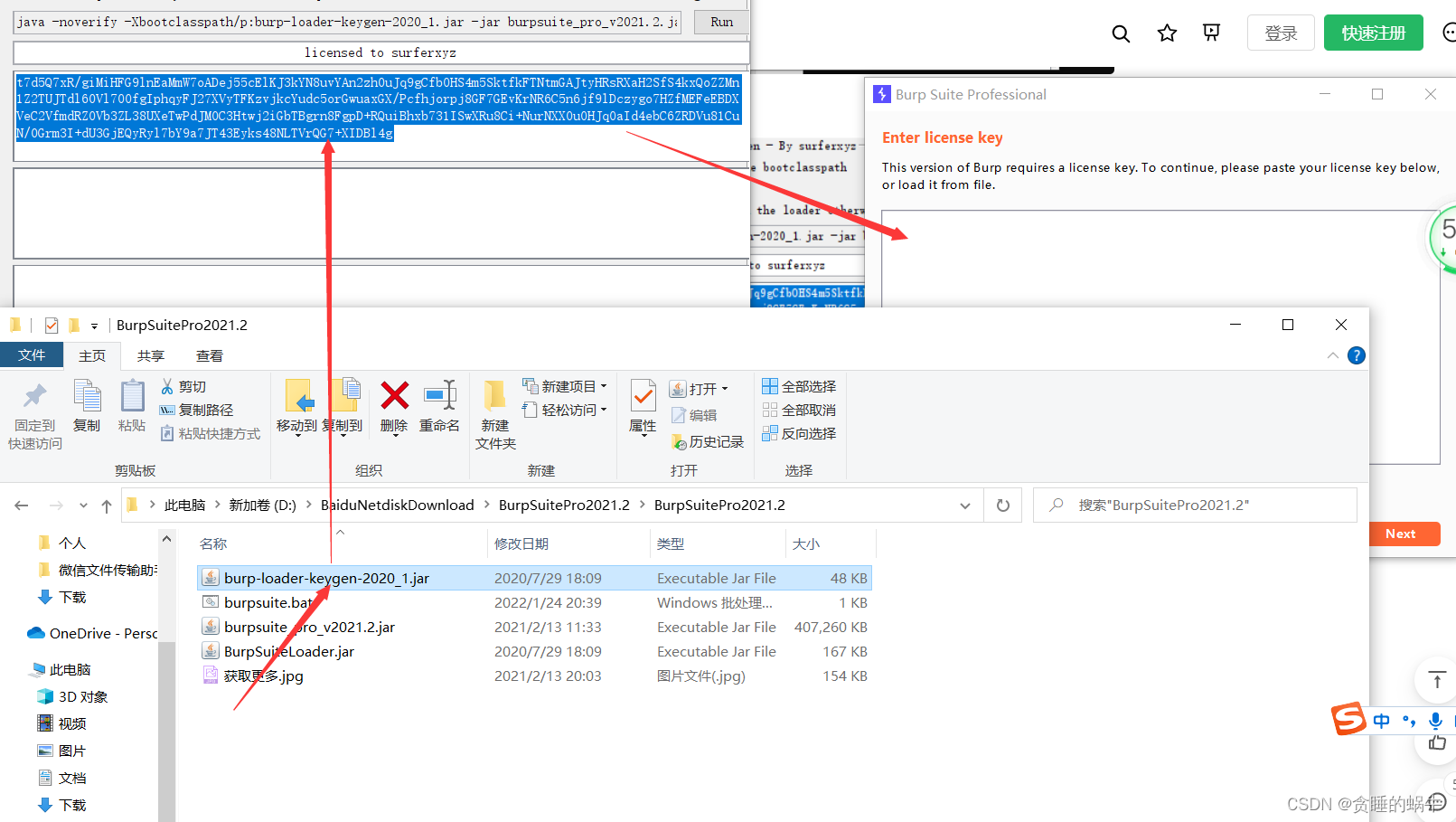
Task: Switch to the Home (主页) tab
Action: tap(92, 356)
